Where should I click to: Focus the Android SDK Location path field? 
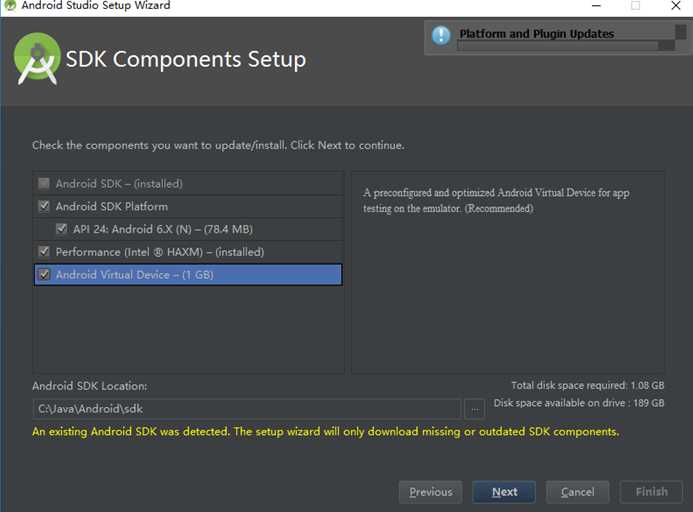pyautogui.click(x=247, y=409)
